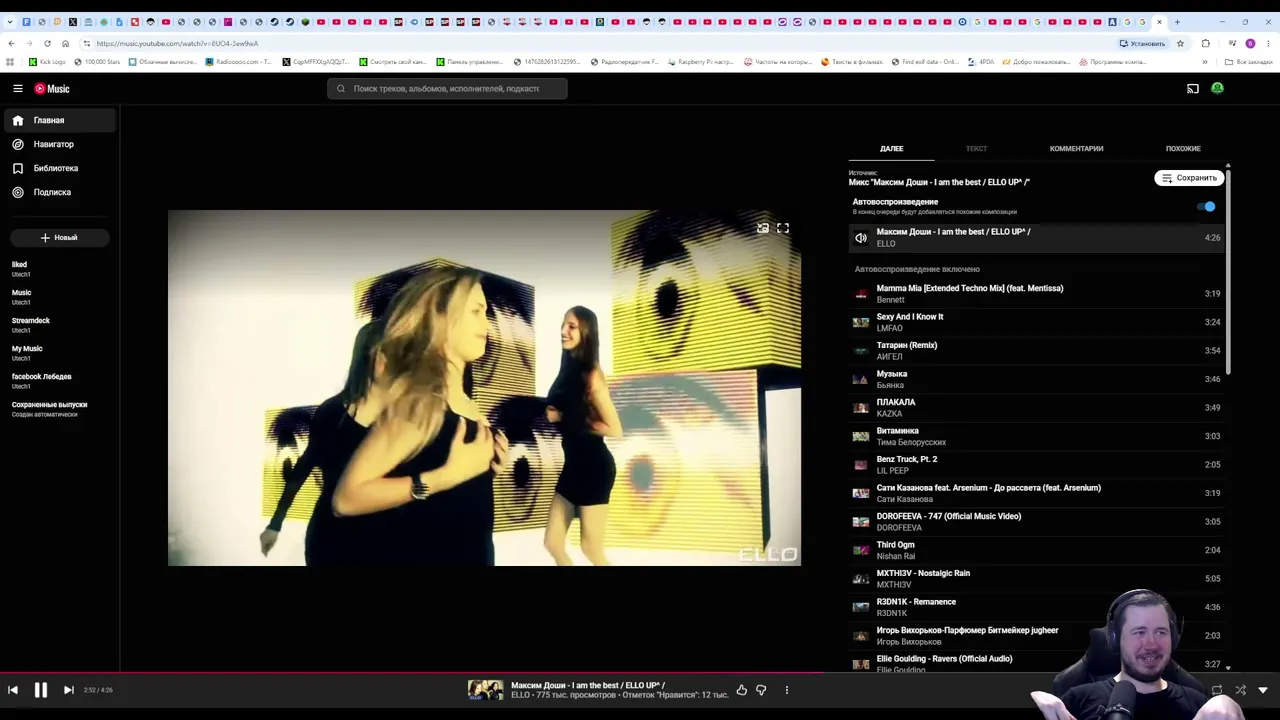Open the 'Kick Logo' bookmark

48,62
